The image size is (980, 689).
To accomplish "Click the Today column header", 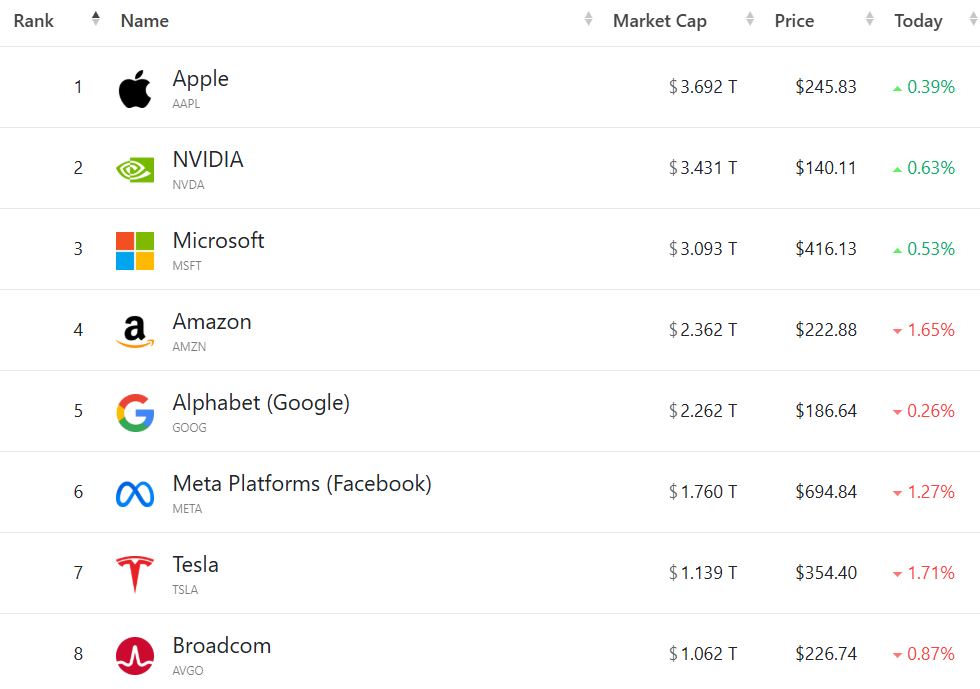I will 918,21.
